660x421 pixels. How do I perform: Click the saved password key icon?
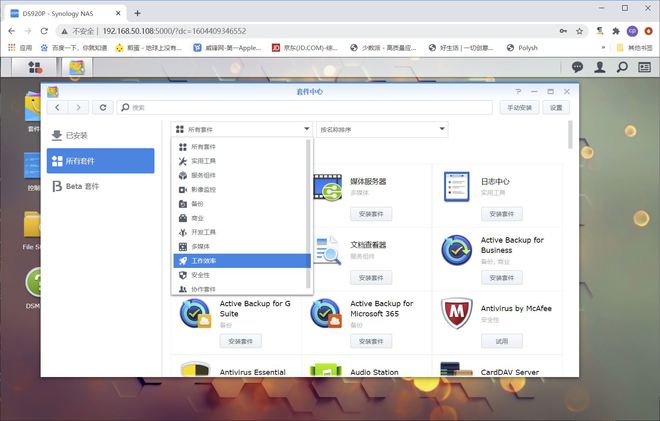click(x=563, y=31)
